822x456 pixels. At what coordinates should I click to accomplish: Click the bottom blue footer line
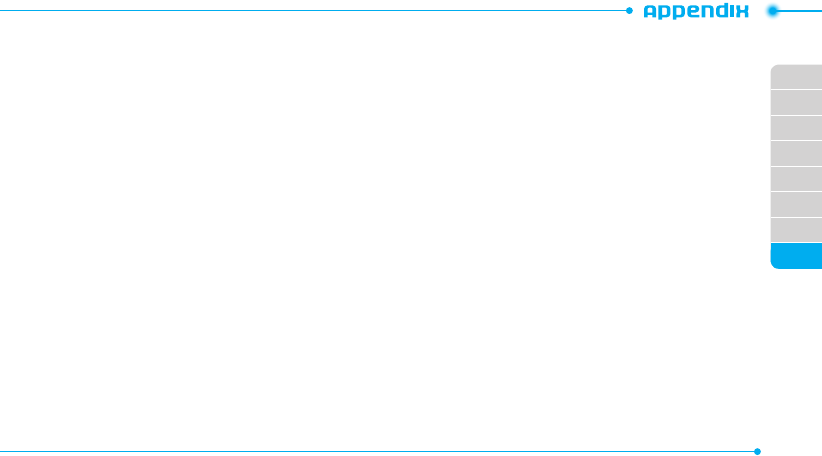tap(377, 451)
